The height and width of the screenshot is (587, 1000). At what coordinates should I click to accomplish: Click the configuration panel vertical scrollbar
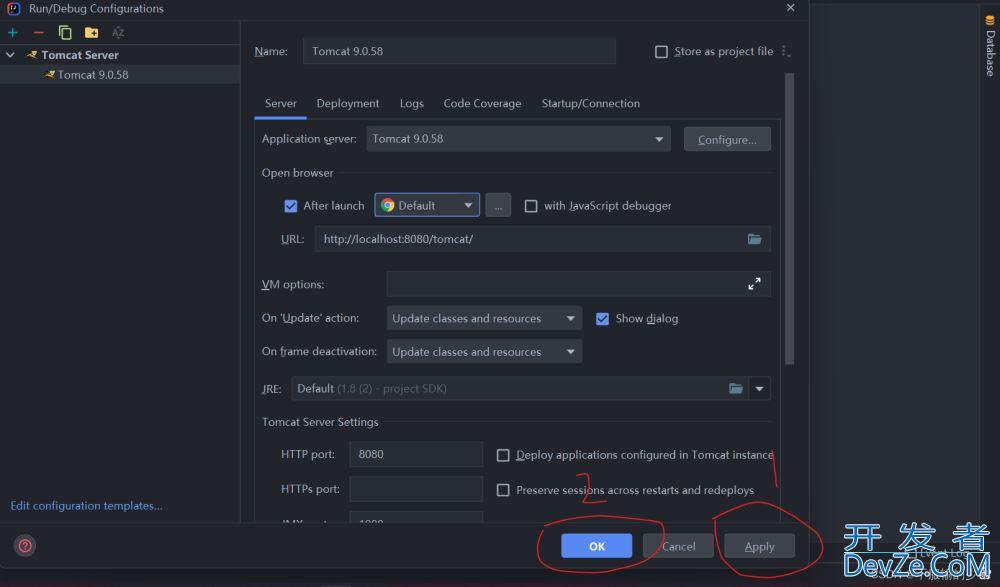790,219
